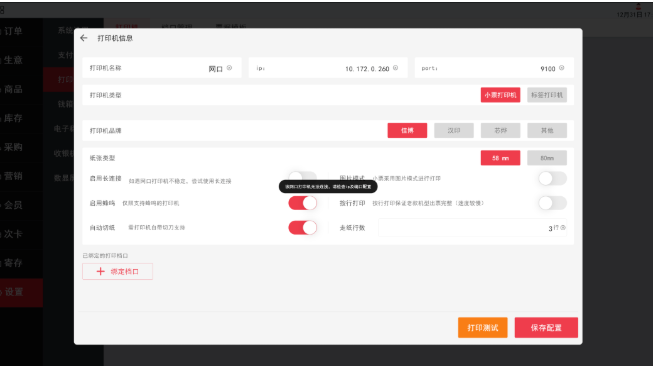Screen dimensions: 653x366
Task: Clear the port value with its clear icon
Action: pos(561,68)
